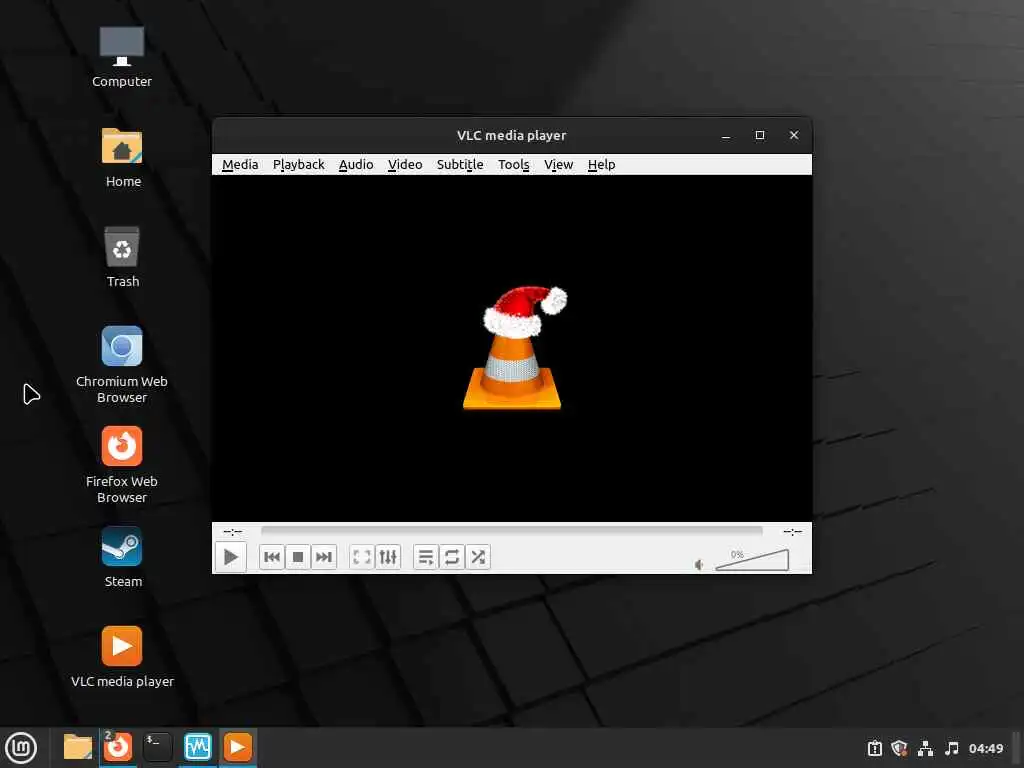
Task: Show extended settings equalizer button
Action: click(388, 557)
